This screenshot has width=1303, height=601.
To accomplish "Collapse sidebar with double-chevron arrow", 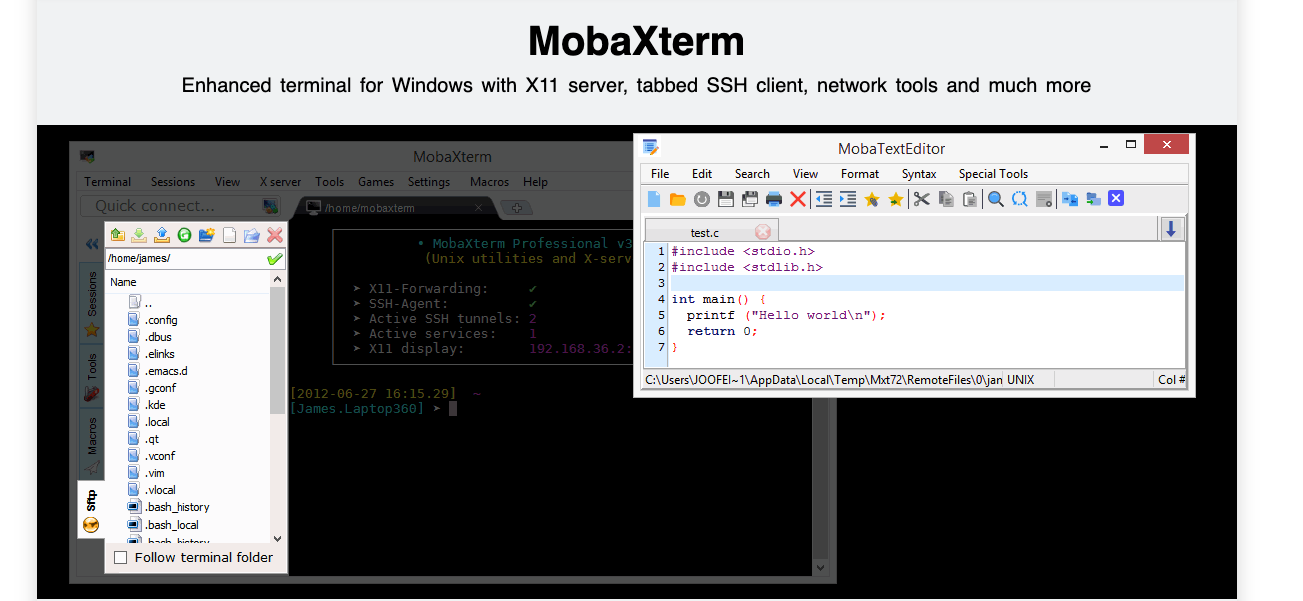I will click(x=92, y=243).
